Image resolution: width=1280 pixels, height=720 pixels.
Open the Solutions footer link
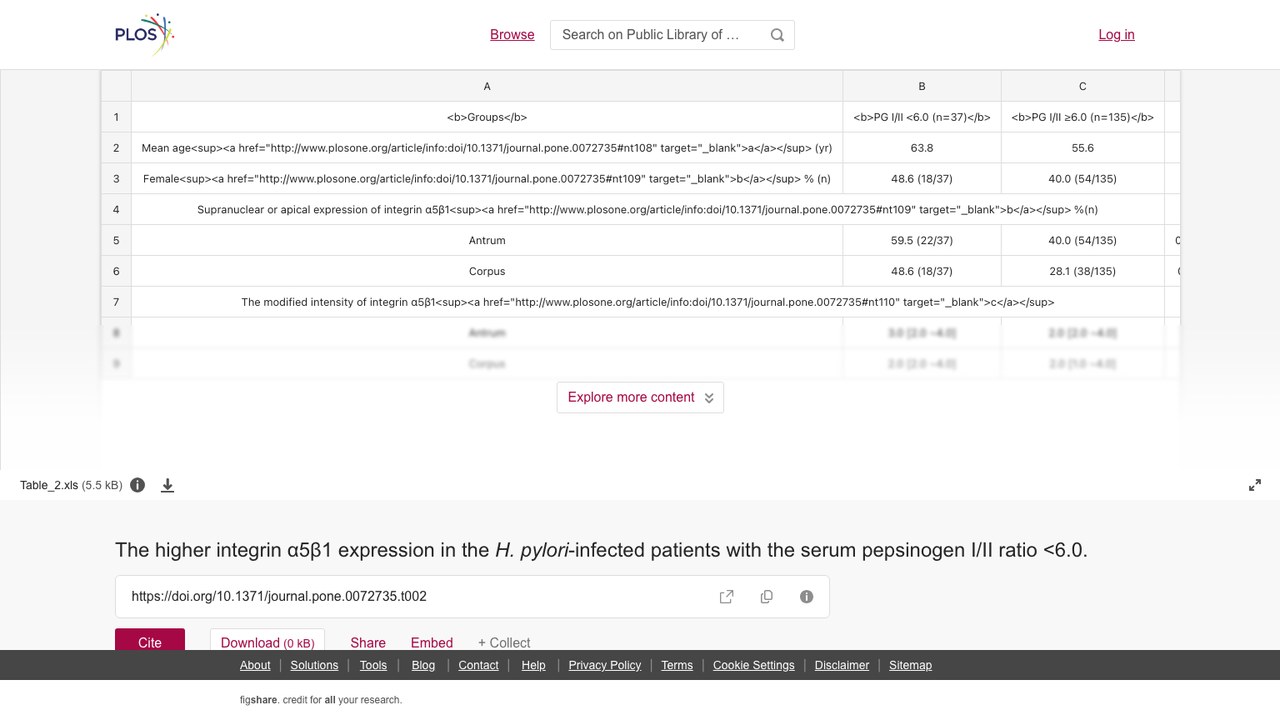point(314,665)
